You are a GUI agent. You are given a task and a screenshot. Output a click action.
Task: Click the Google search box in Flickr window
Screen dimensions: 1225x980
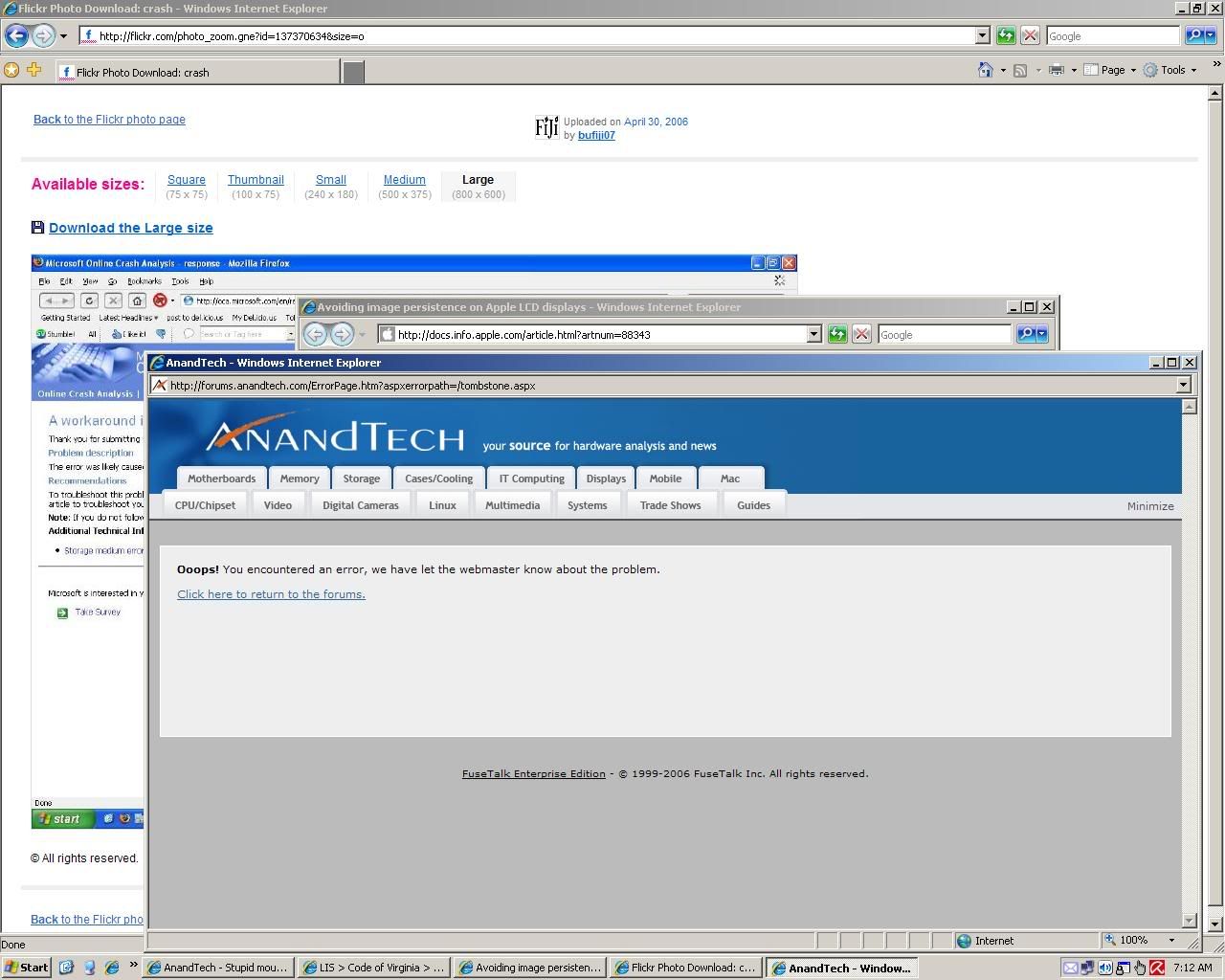1111,36
